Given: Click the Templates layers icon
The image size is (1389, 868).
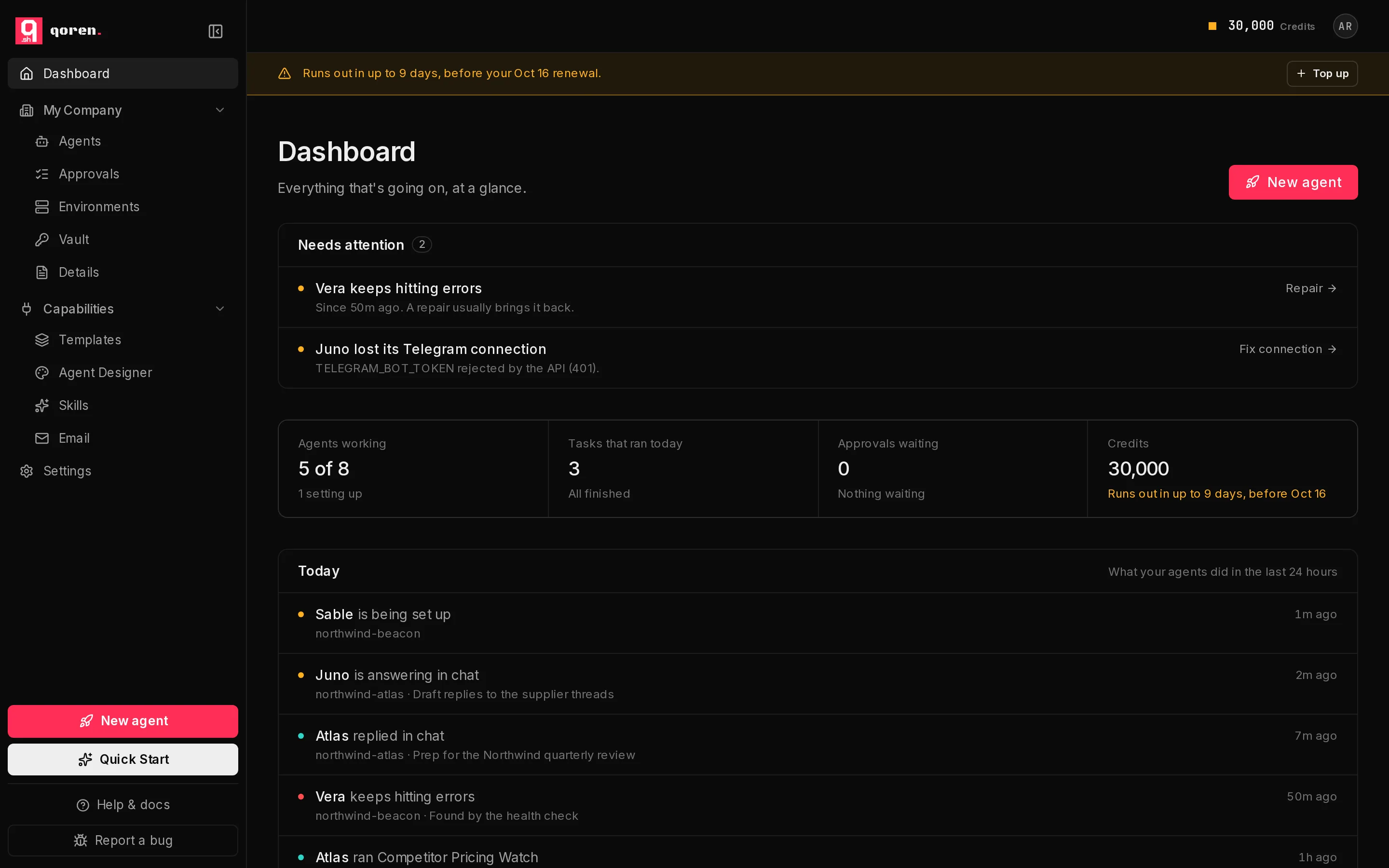Looking at the screenshot, I should coord(42,340).
